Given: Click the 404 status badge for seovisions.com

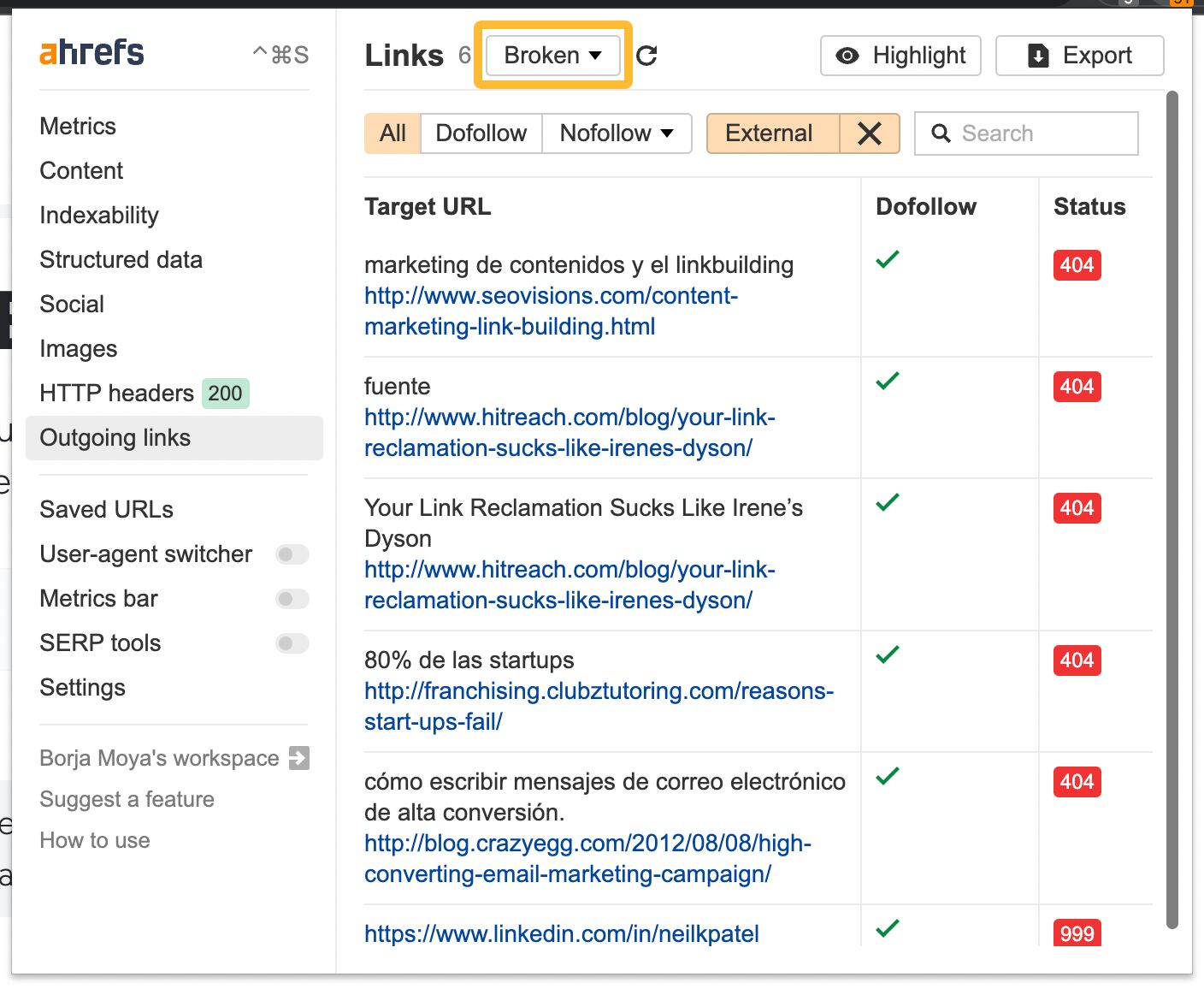Looking at the screenshot, I should tap(1076, 265).
